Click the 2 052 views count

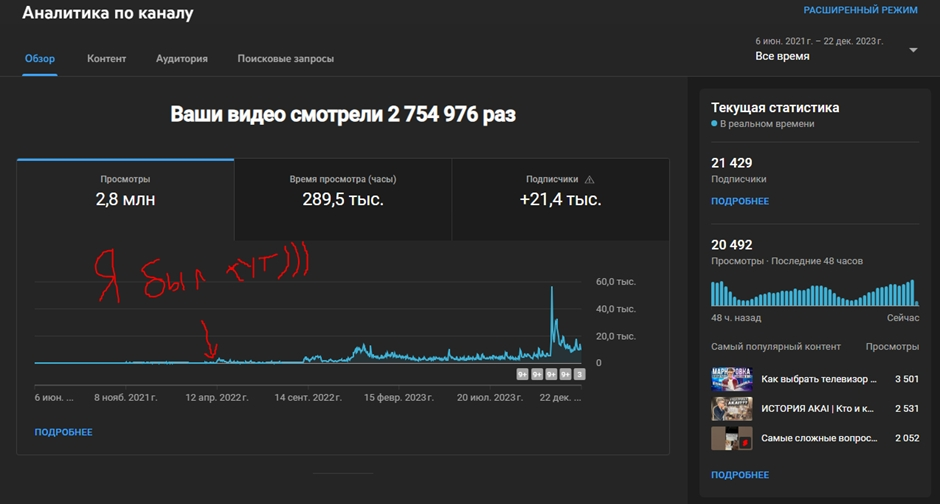tap(906, 438)
